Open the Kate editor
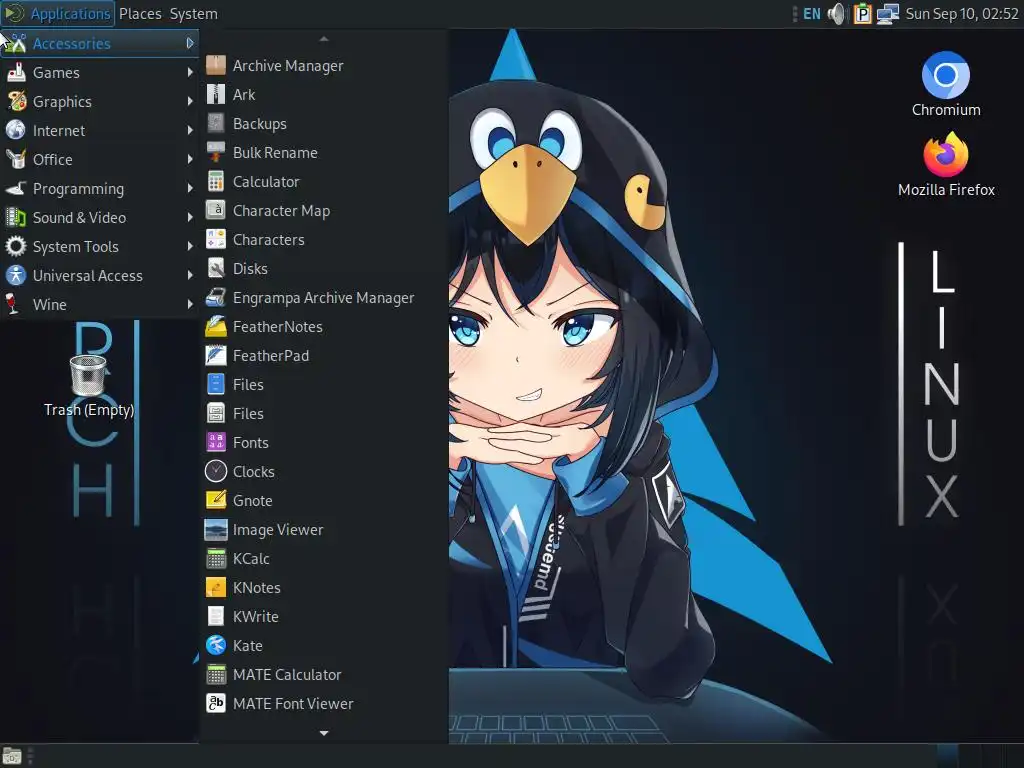1024x768 pixels. 324,645
